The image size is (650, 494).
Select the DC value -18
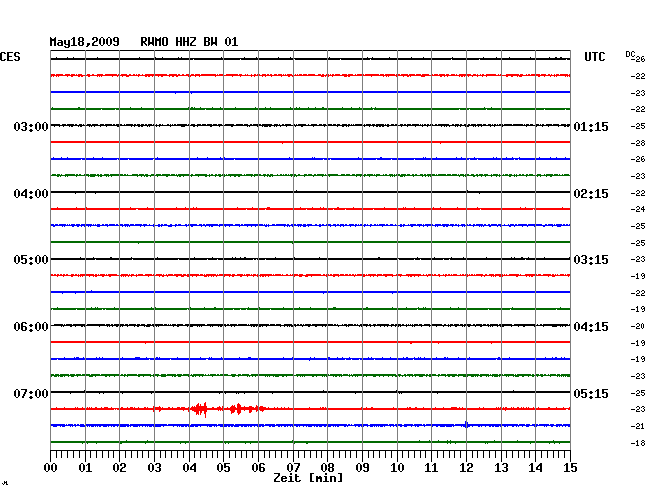(638, 443)
